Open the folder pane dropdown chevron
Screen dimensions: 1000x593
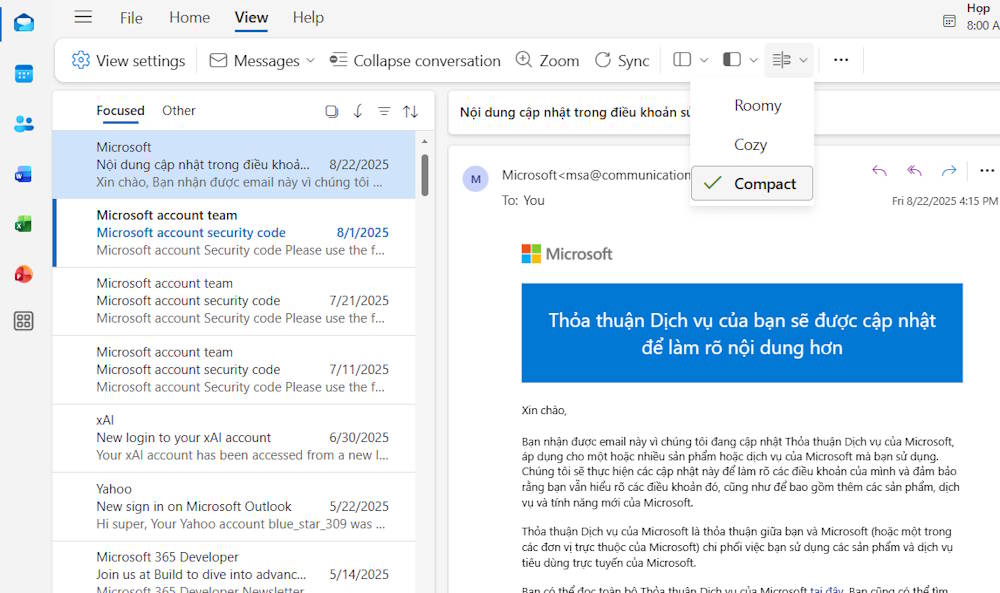coord(703,60)
